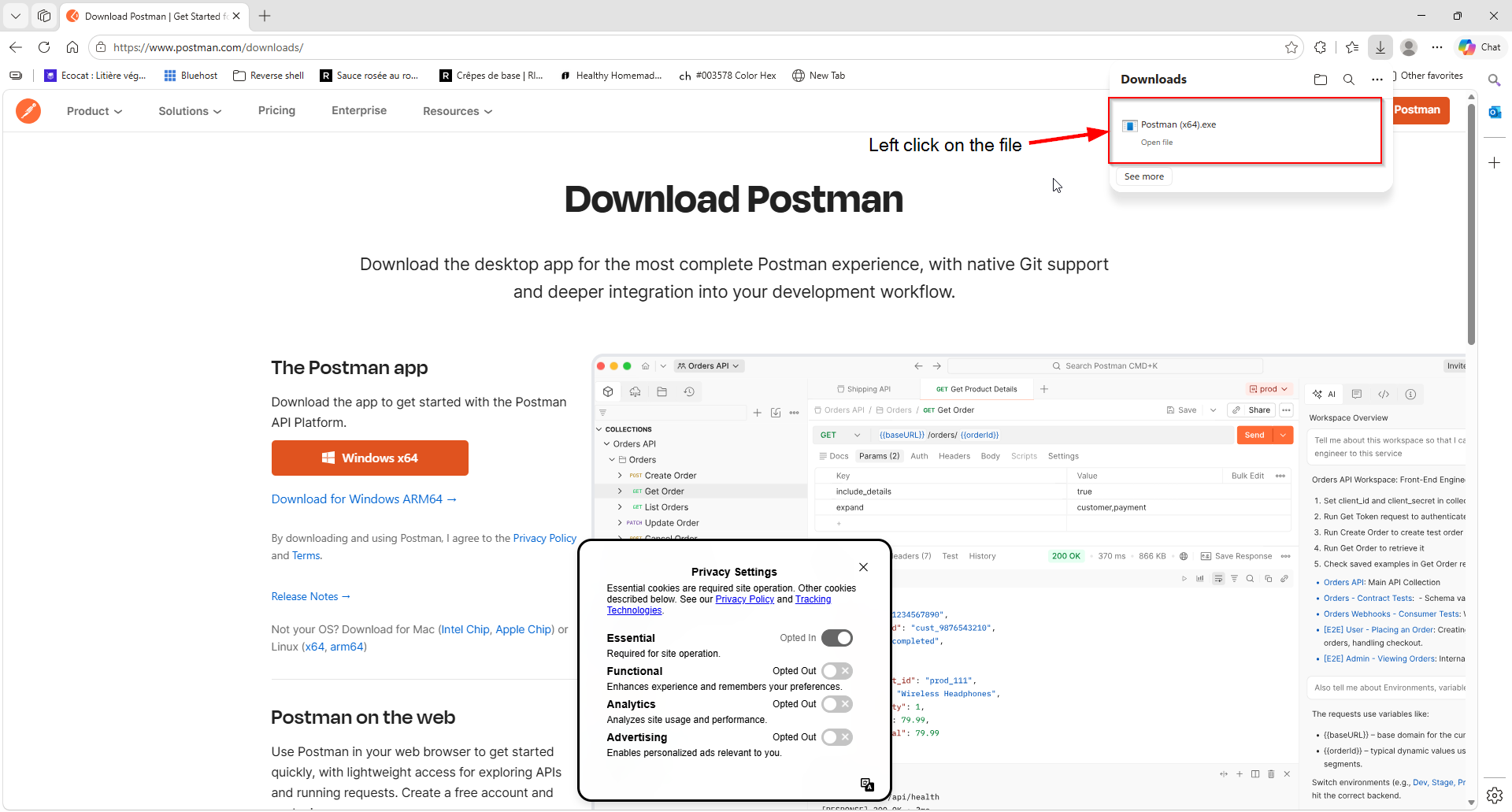Click translate icon in Privacy Settings dialog
Viewport: 1512px width, 812px height.
coord(867,784)
